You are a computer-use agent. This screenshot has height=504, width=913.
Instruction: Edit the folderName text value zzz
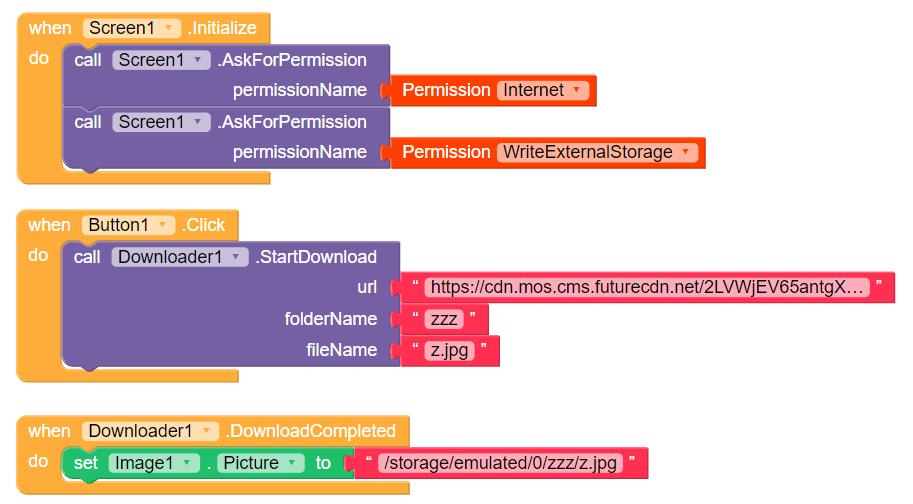pos(444,319)
